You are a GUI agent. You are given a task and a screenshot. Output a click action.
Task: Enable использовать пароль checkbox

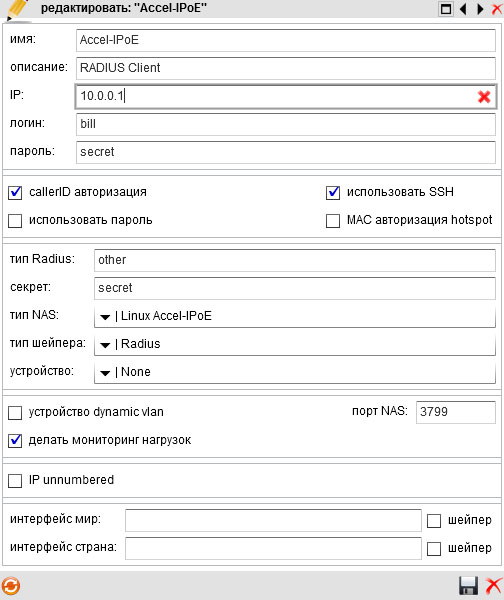pyautogui.click(x=15, y=221)
